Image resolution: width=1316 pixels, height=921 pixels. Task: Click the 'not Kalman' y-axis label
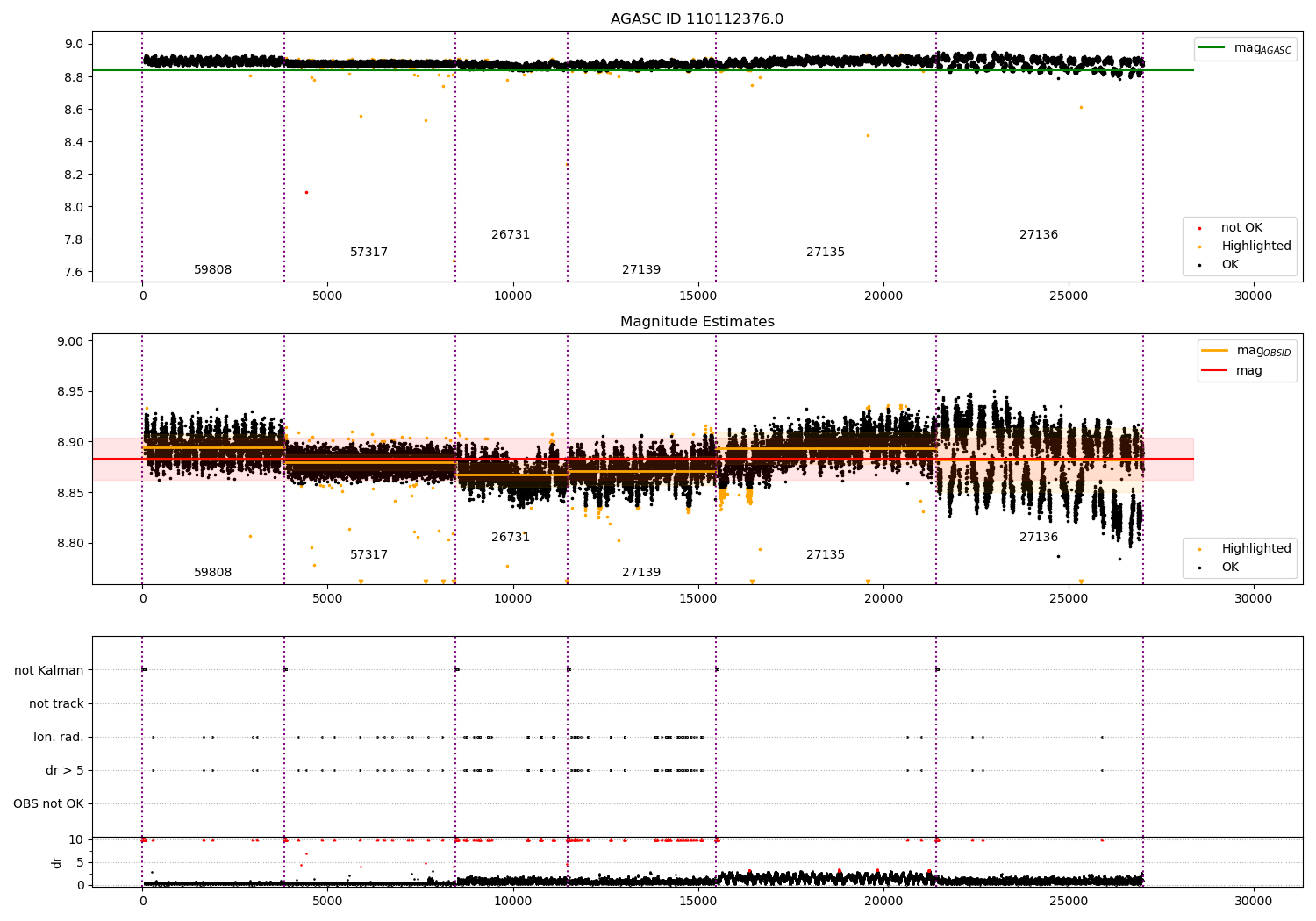[49, 671]
